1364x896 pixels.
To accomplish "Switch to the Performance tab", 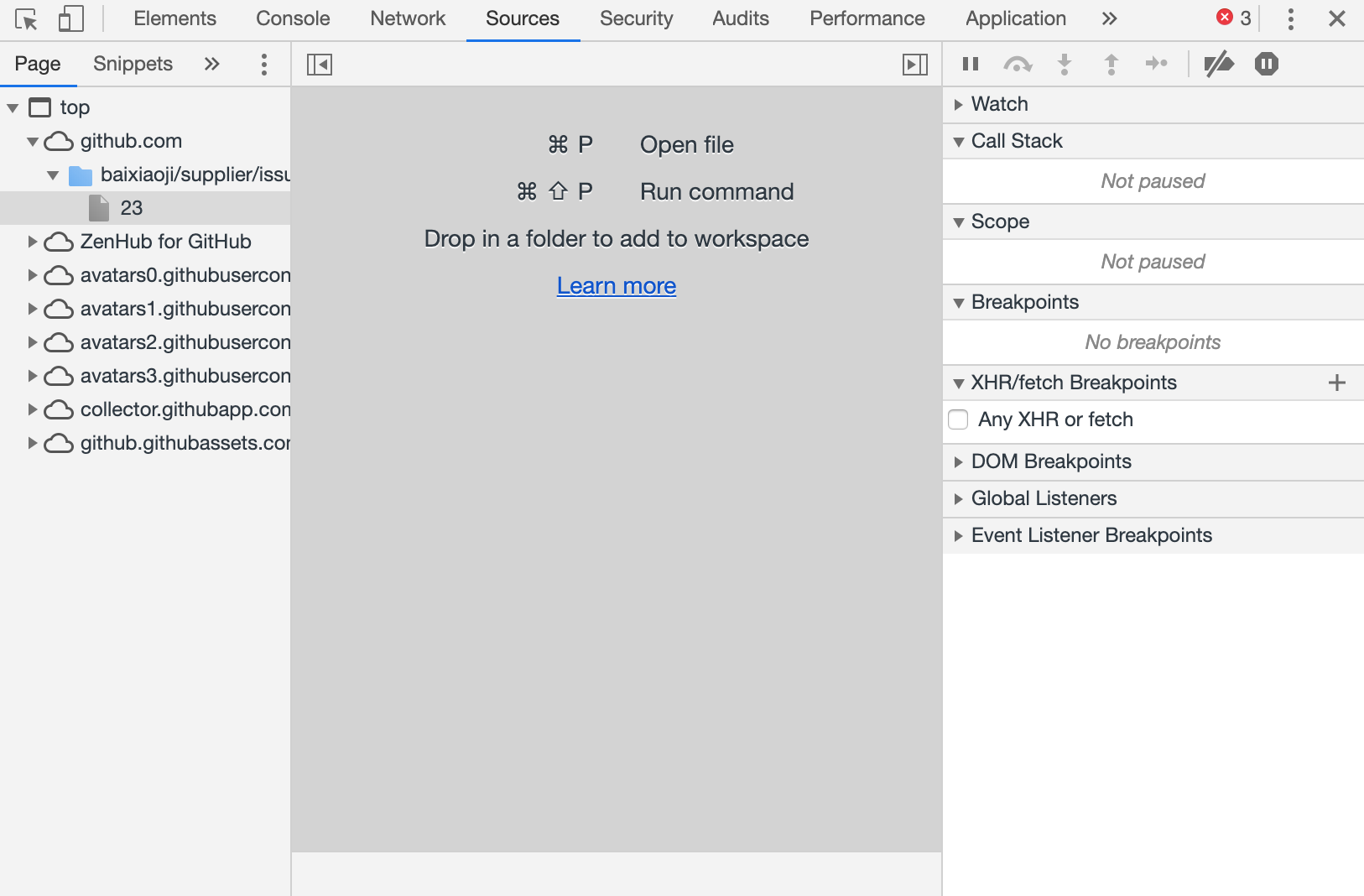I will pos(867,18).
